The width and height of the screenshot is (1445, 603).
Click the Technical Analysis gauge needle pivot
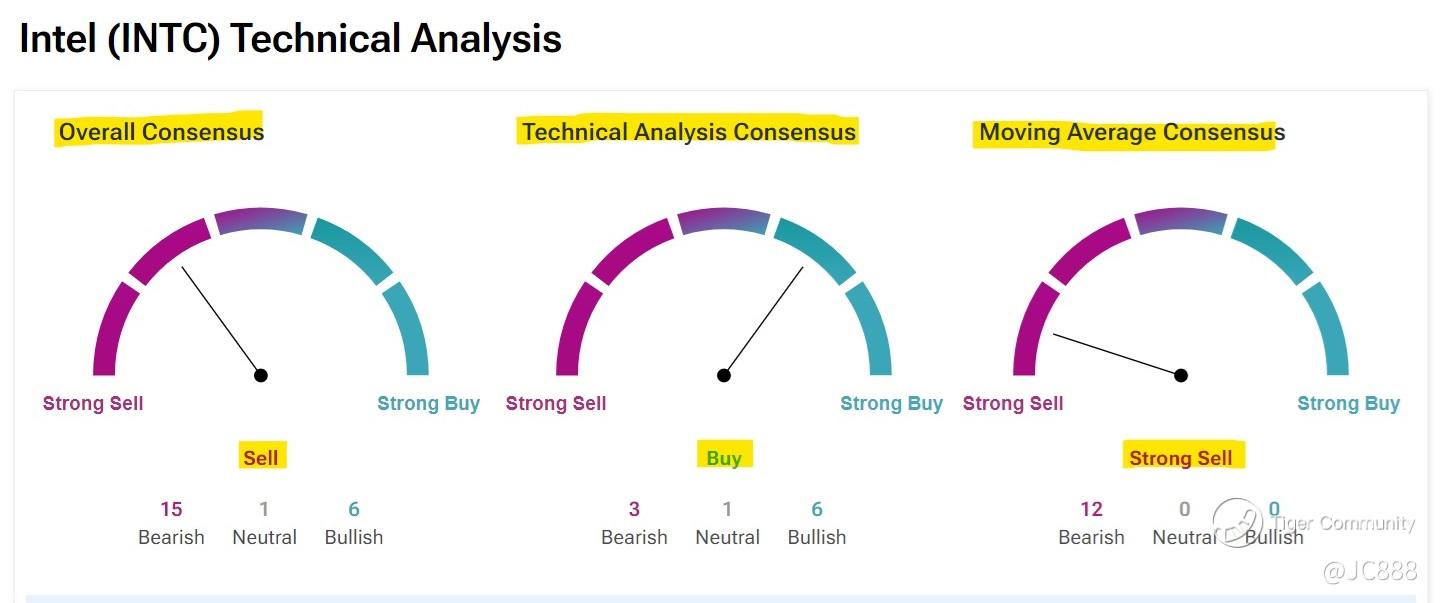724,375
